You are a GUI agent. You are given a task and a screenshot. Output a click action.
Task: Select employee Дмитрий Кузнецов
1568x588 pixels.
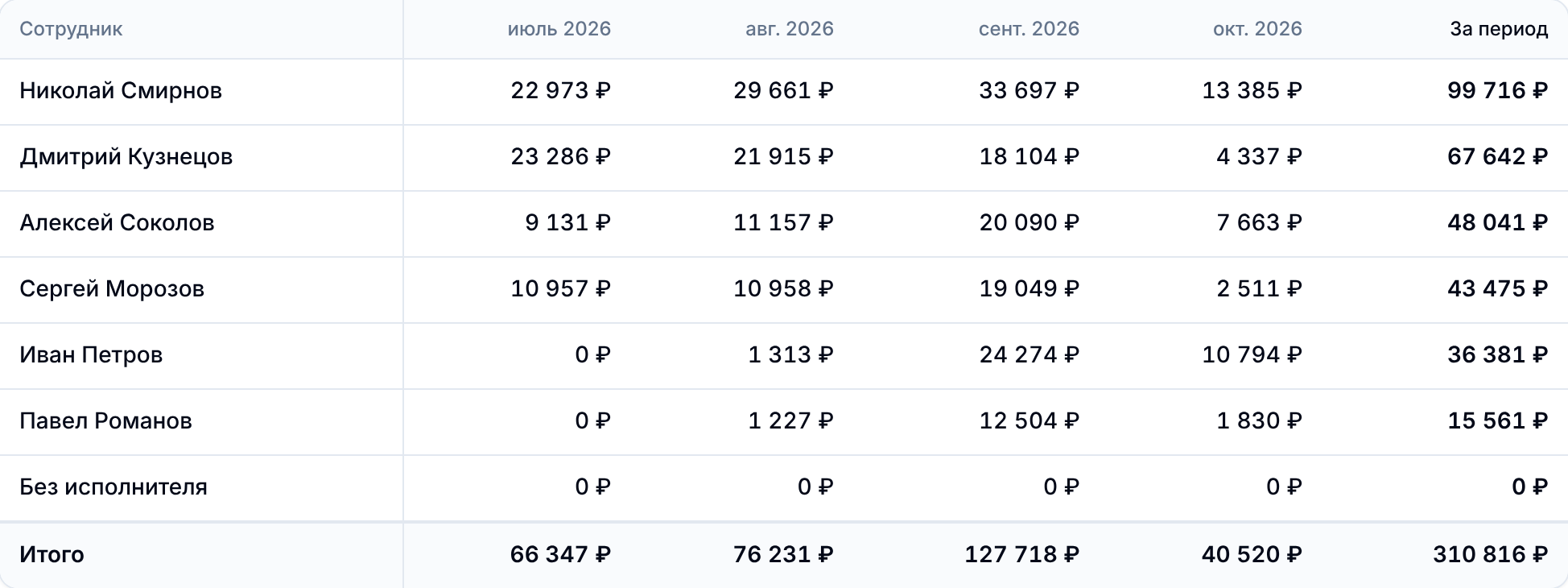point(126,156)
